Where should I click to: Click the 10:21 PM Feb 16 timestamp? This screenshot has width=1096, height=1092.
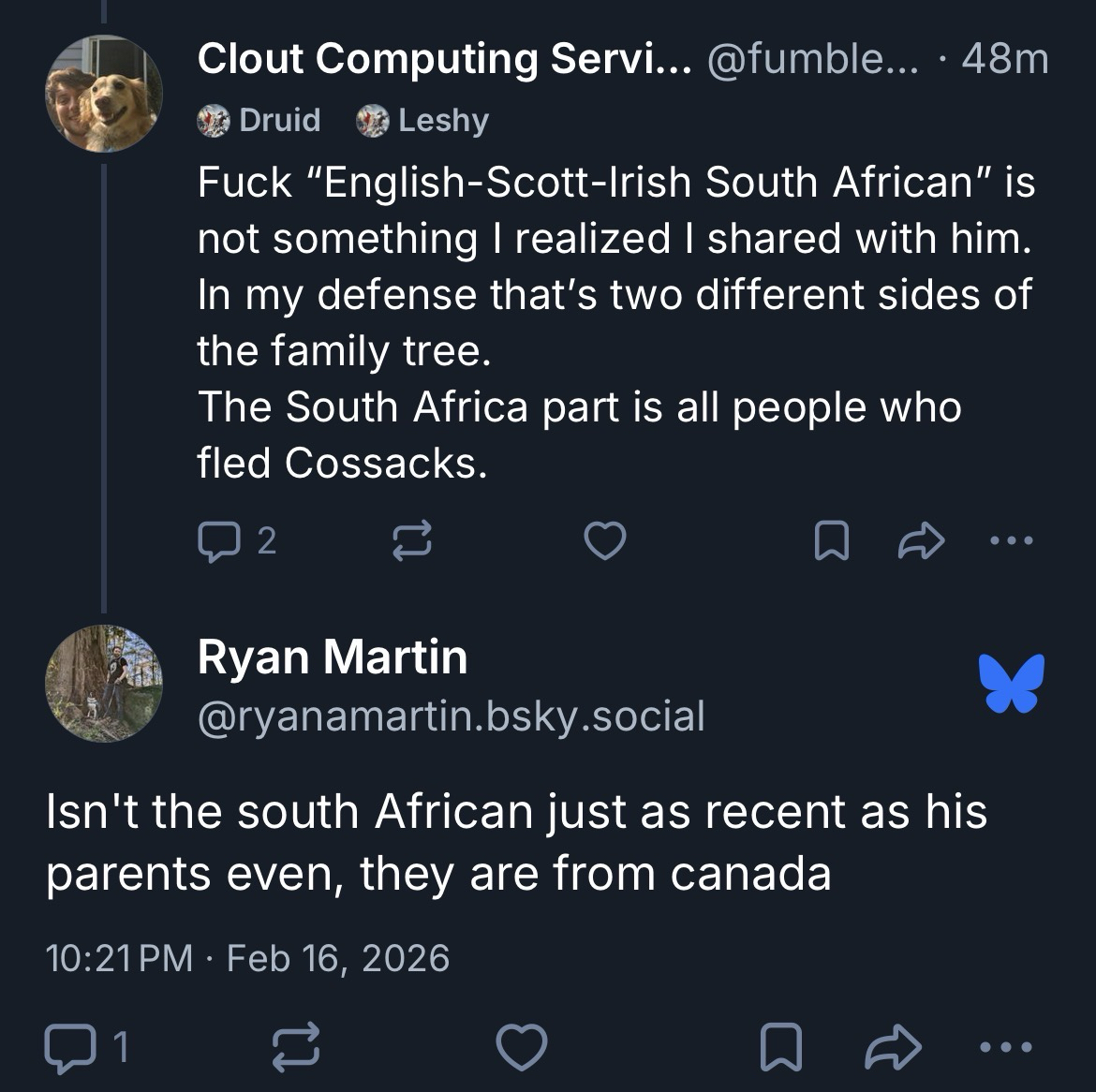tap(247, 958)
